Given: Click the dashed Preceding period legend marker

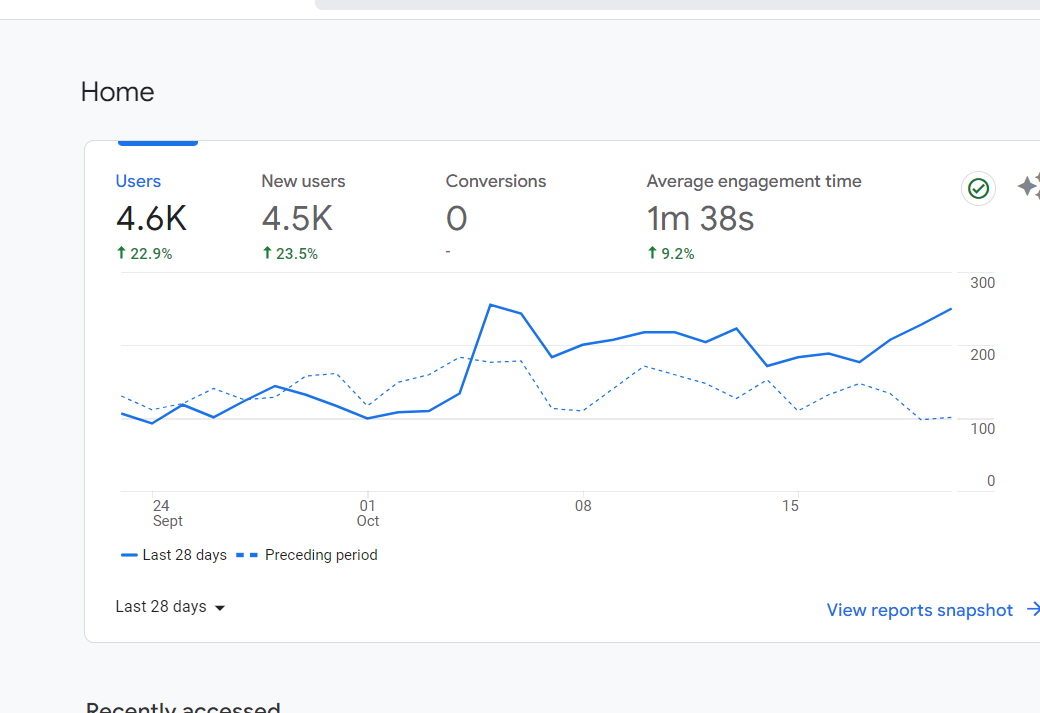Looking at the screenshot, I should click(x=247, y=555).
